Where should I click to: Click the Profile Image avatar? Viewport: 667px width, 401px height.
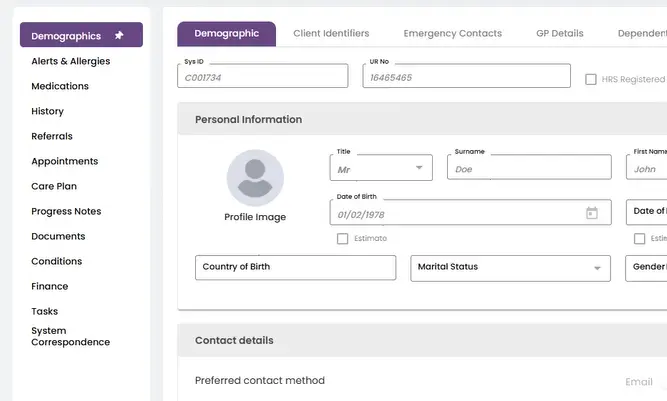tap(255, 178)
